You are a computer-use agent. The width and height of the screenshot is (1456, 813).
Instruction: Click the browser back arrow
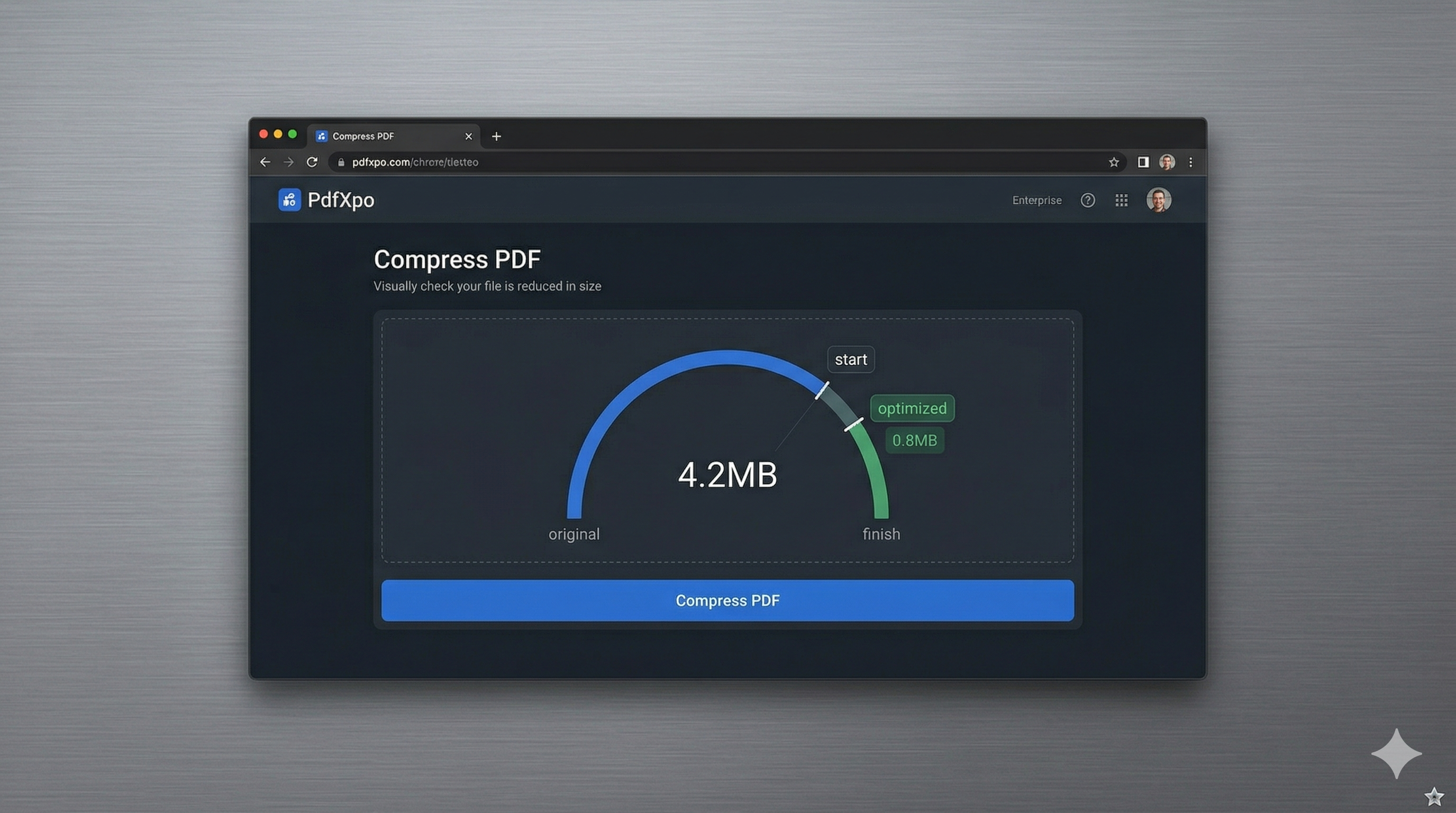[x=265, y=162]
